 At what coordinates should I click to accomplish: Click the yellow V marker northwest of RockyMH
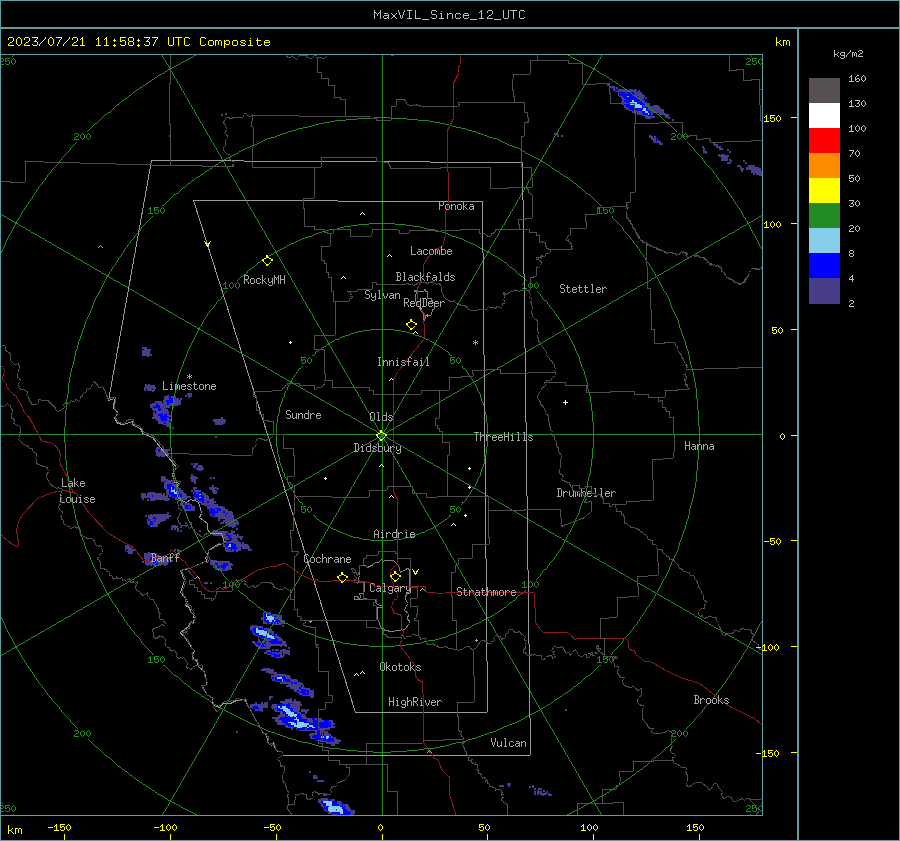click(208, 244)
